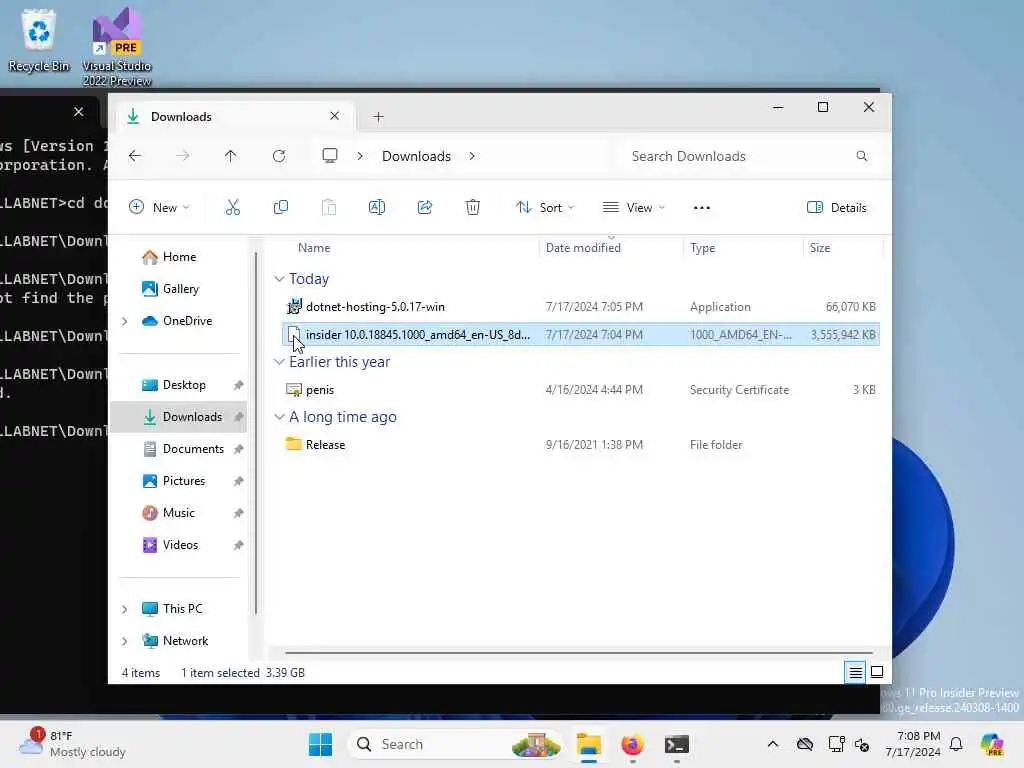Click the horizontal scrollbar in file list
Viewport: 1024px width, 768px height.
pyautogui.click(x=579, y=652)
